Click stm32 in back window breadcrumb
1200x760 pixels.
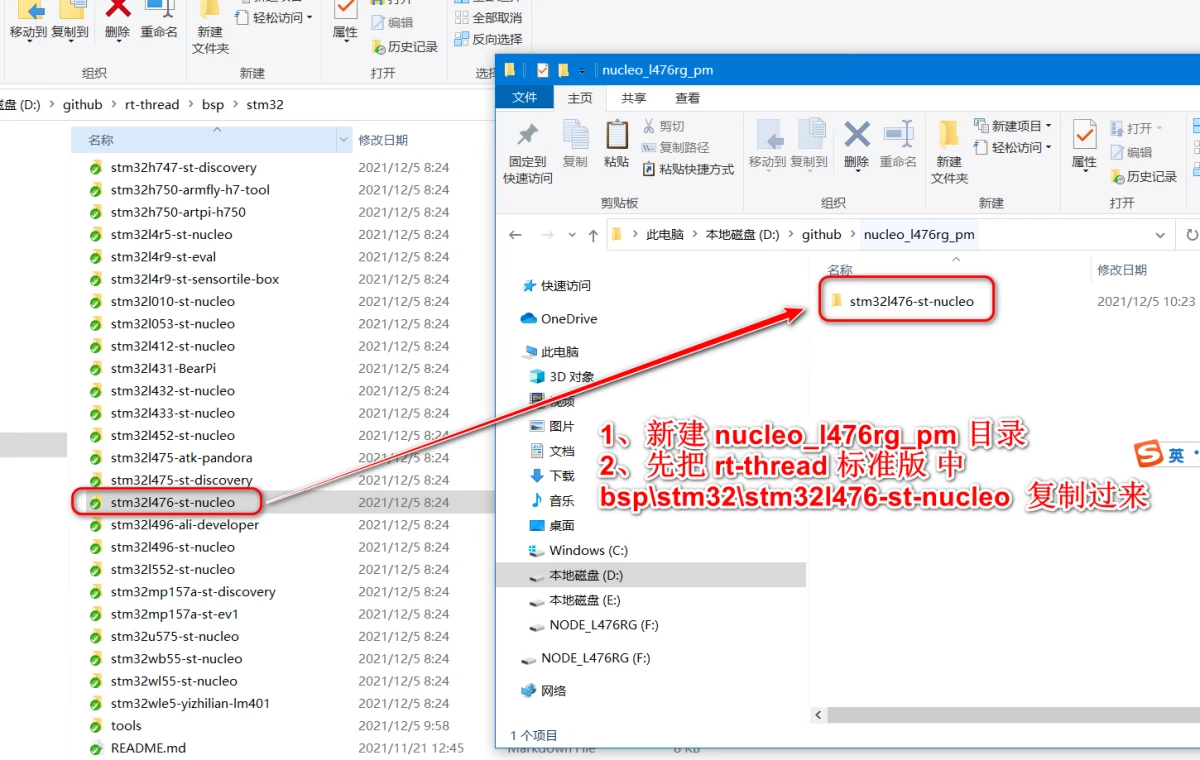click(265, 104)
